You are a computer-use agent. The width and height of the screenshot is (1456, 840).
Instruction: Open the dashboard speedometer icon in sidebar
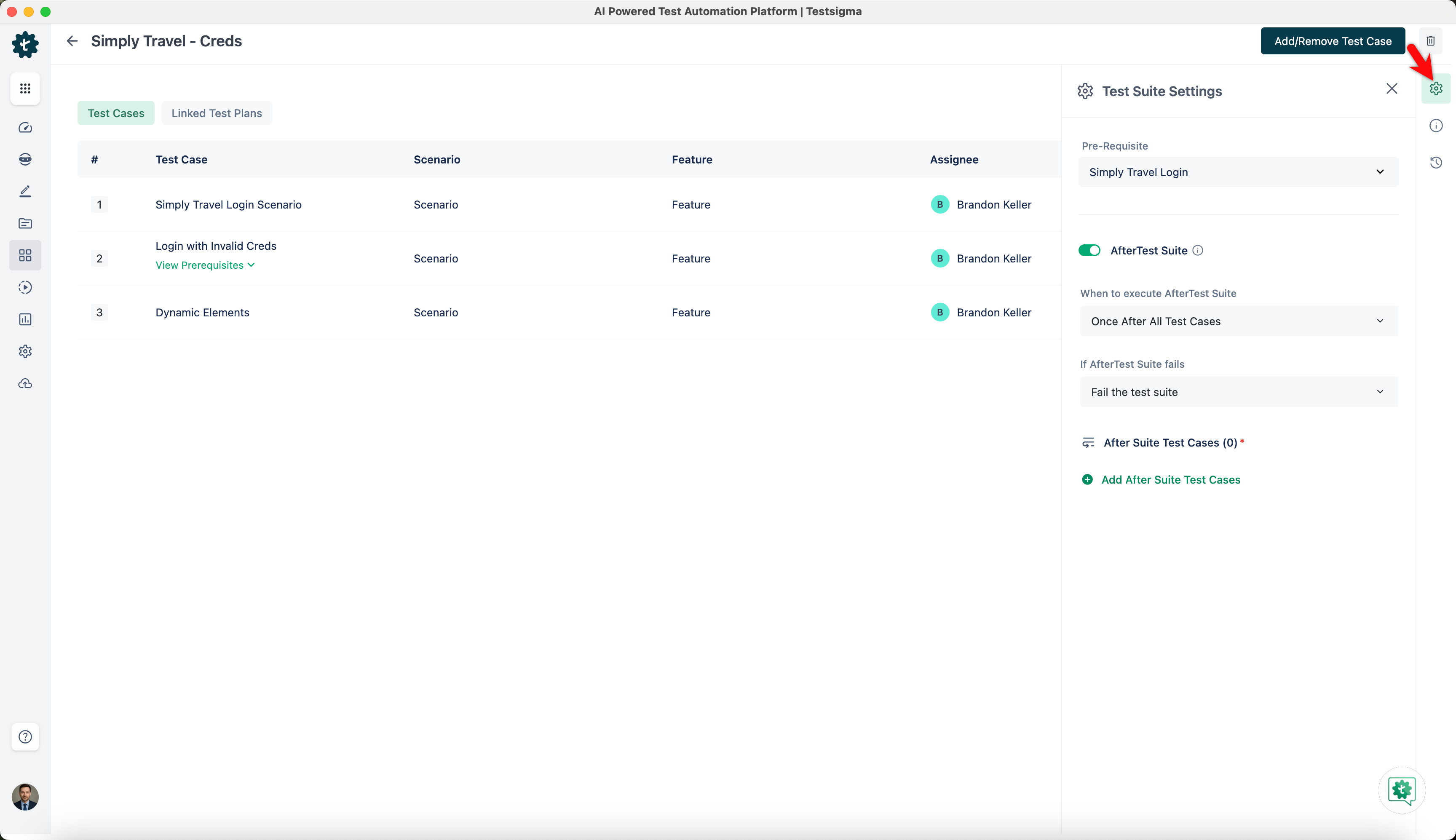pyautogui.click(x=25, y=128)
